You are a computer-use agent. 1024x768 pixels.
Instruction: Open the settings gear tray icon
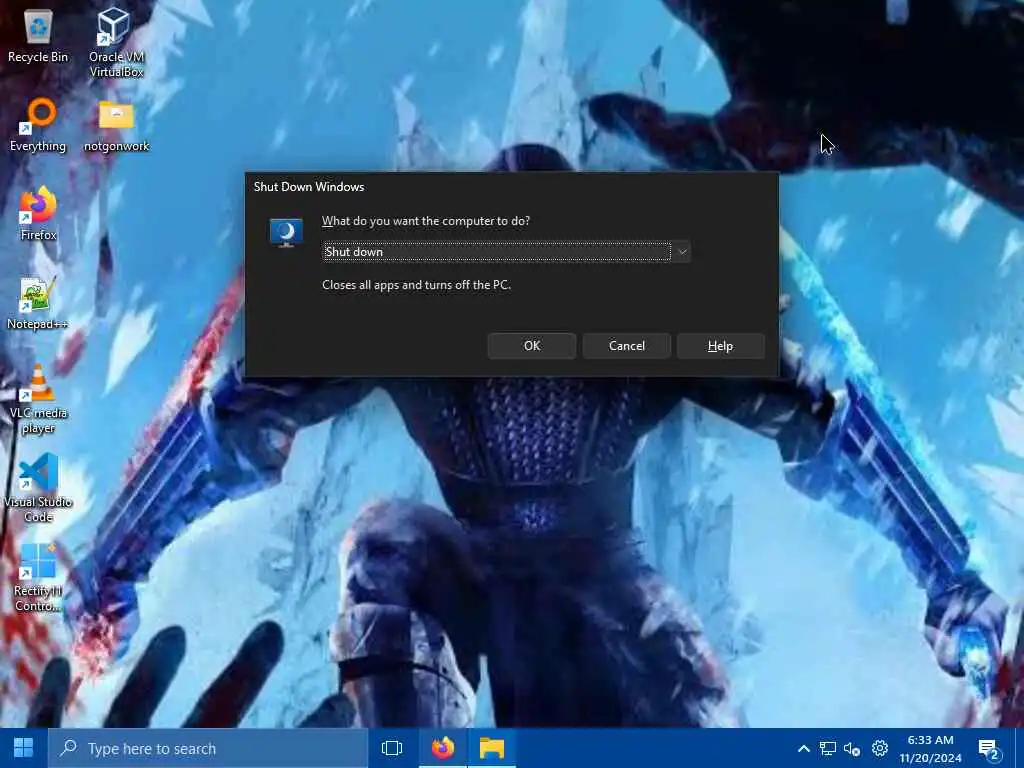pos(880,748)
